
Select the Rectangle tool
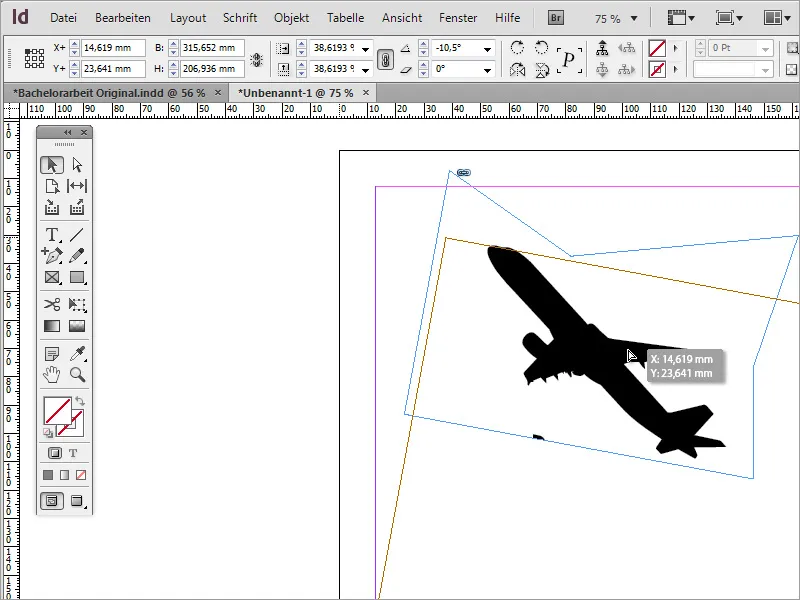point(77,277)
